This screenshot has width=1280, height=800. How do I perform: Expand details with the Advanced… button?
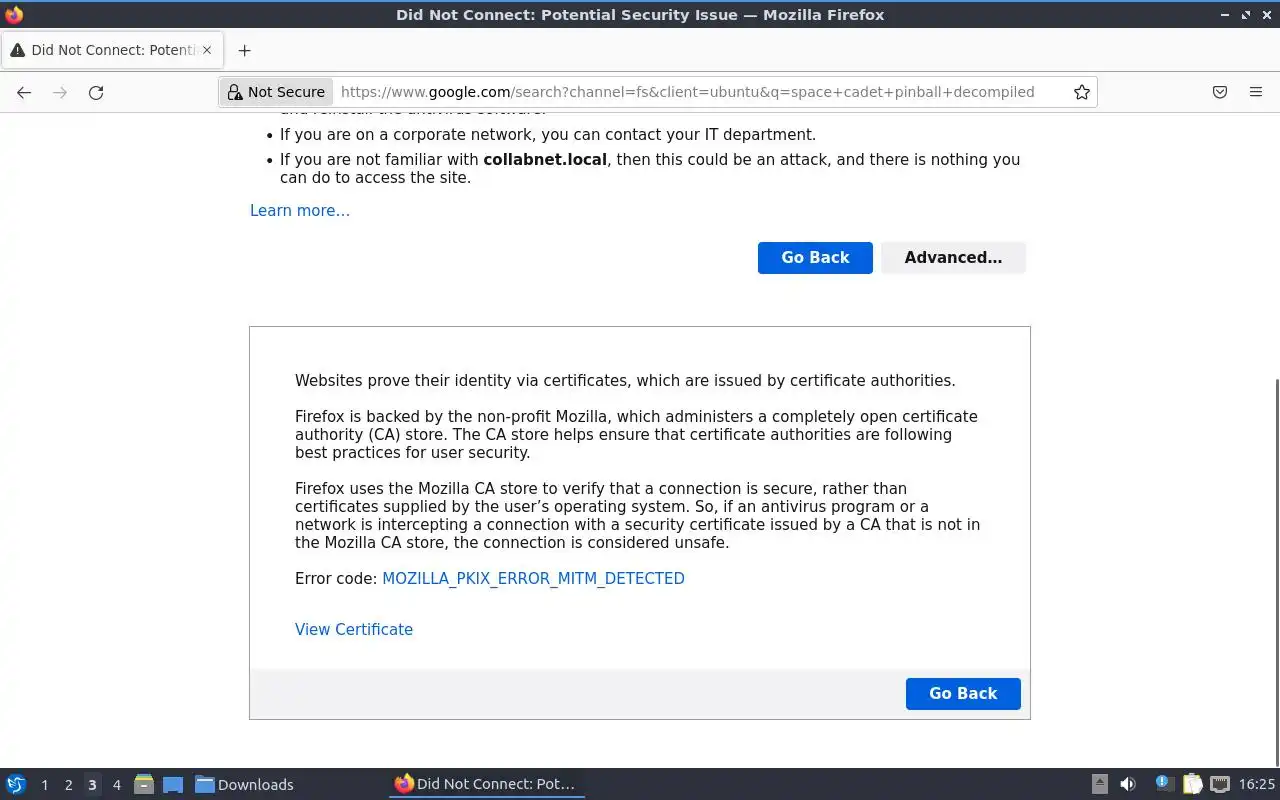coord(953,257)
